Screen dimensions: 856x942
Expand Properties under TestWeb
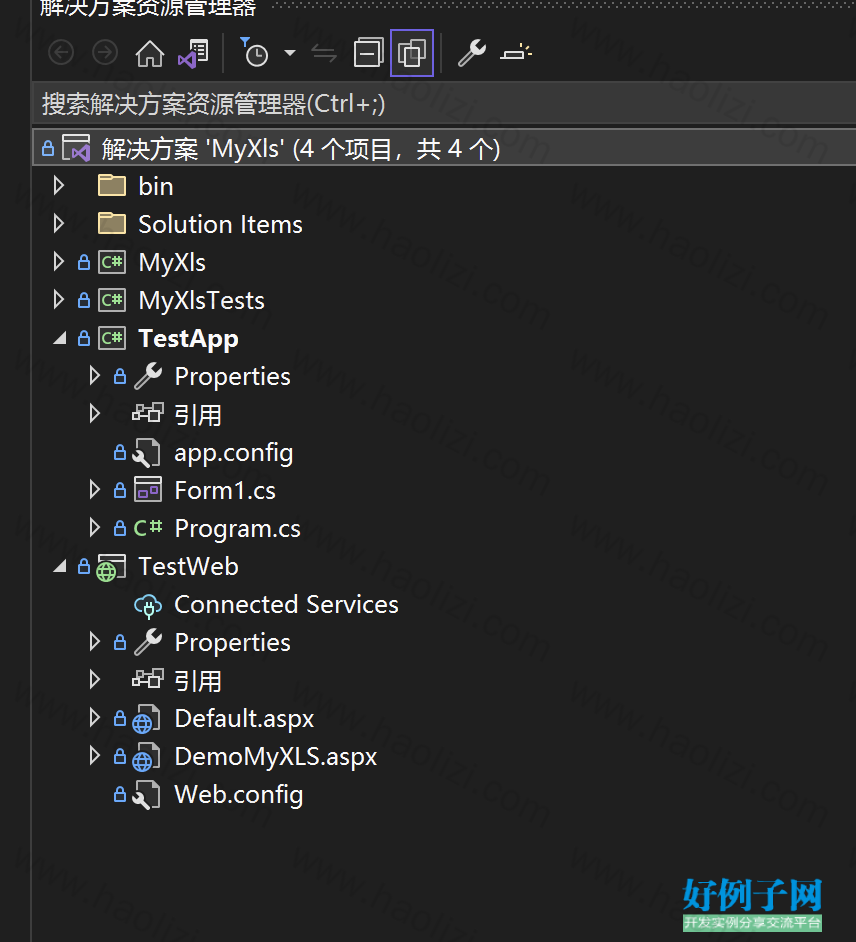95,642
